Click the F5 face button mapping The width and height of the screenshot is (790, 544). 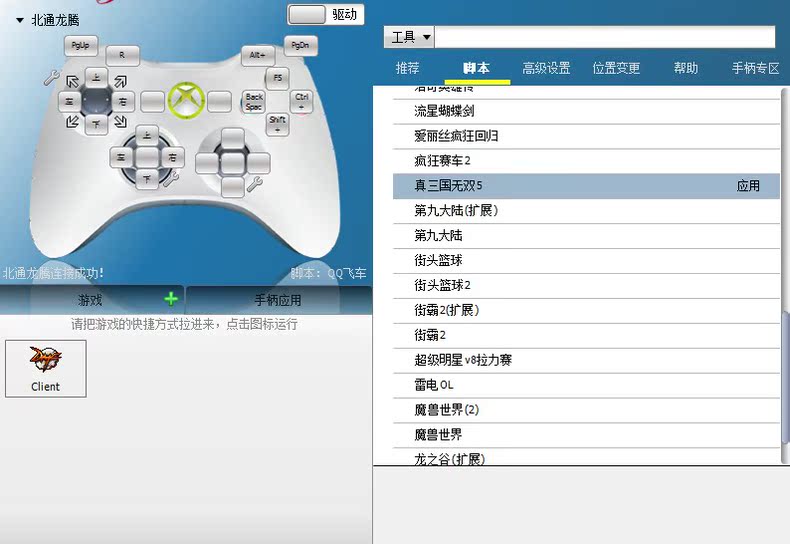(x=277, y=78)
